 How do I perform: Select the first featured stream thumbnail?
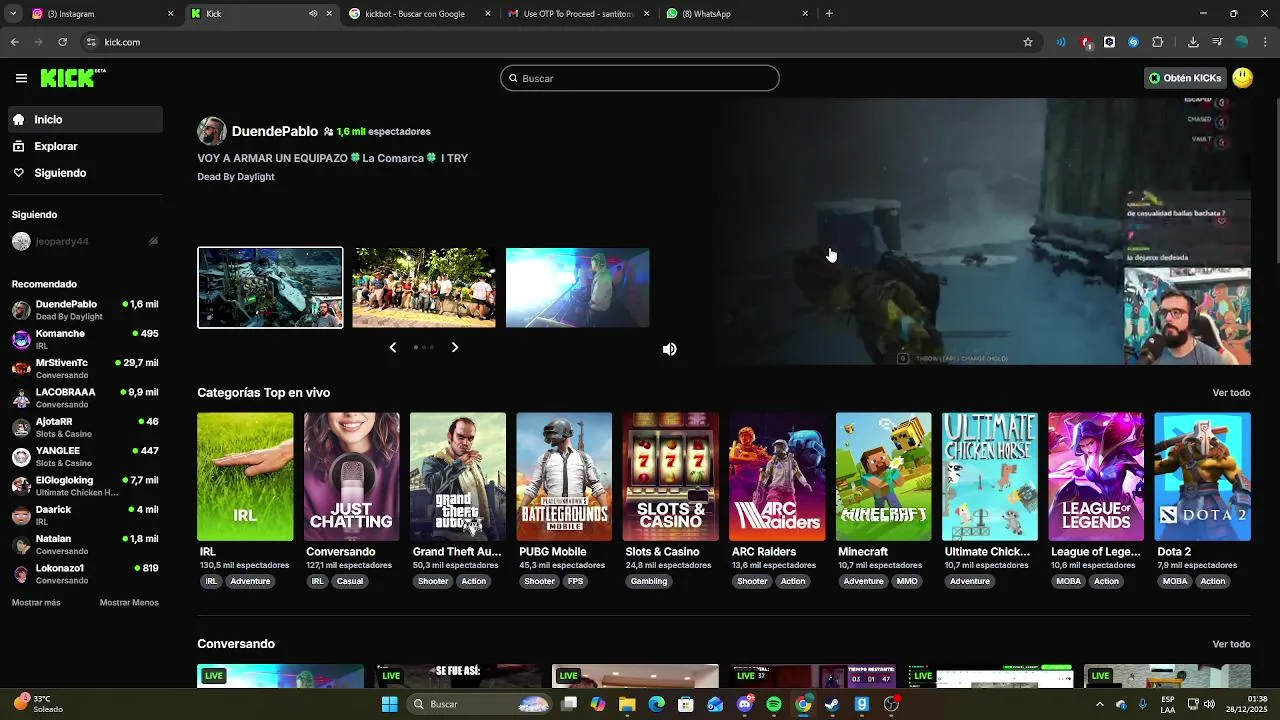270,288
